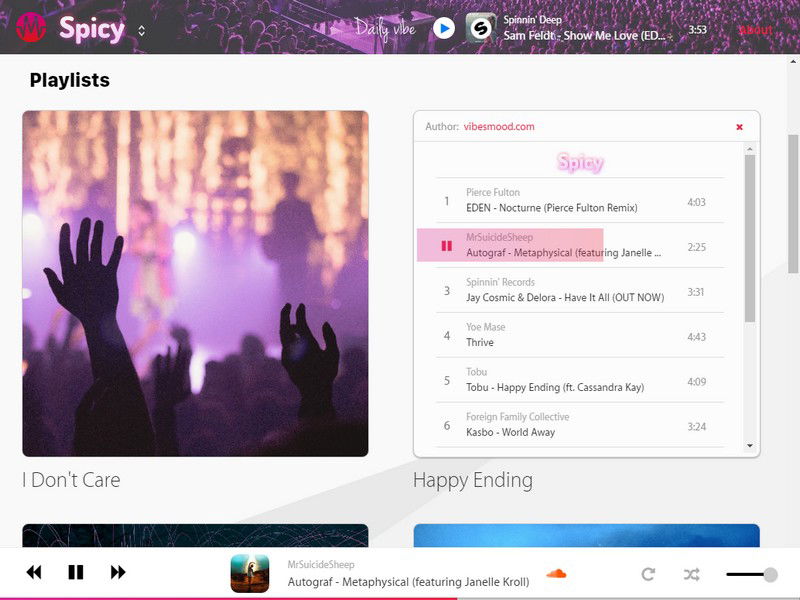
Task: Click the 4:03 duration of EDEN track
Action: pos(696,202)
